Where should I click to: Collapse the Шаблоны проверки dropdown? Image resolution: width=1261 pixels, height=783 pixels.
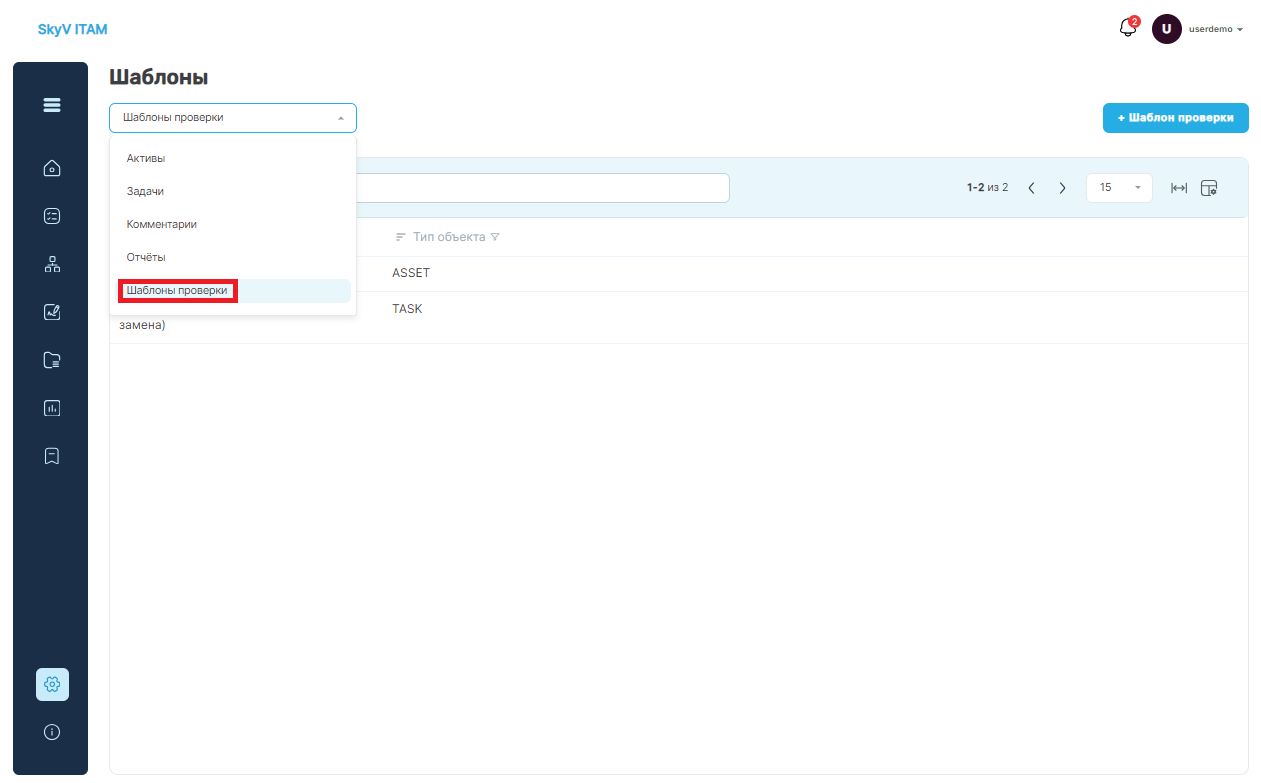(x=233, y=118)
